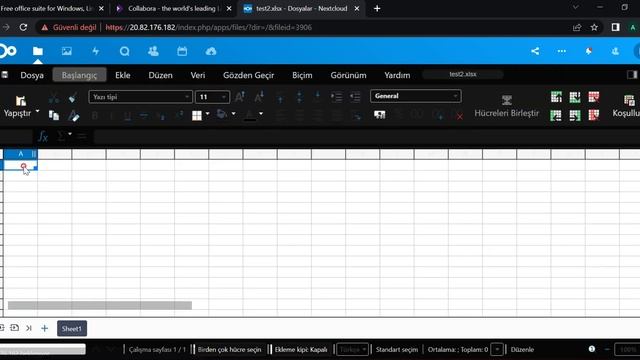
Task: Click the cloud download icon in Nextcloud header
Action: [x=211, y=51]
